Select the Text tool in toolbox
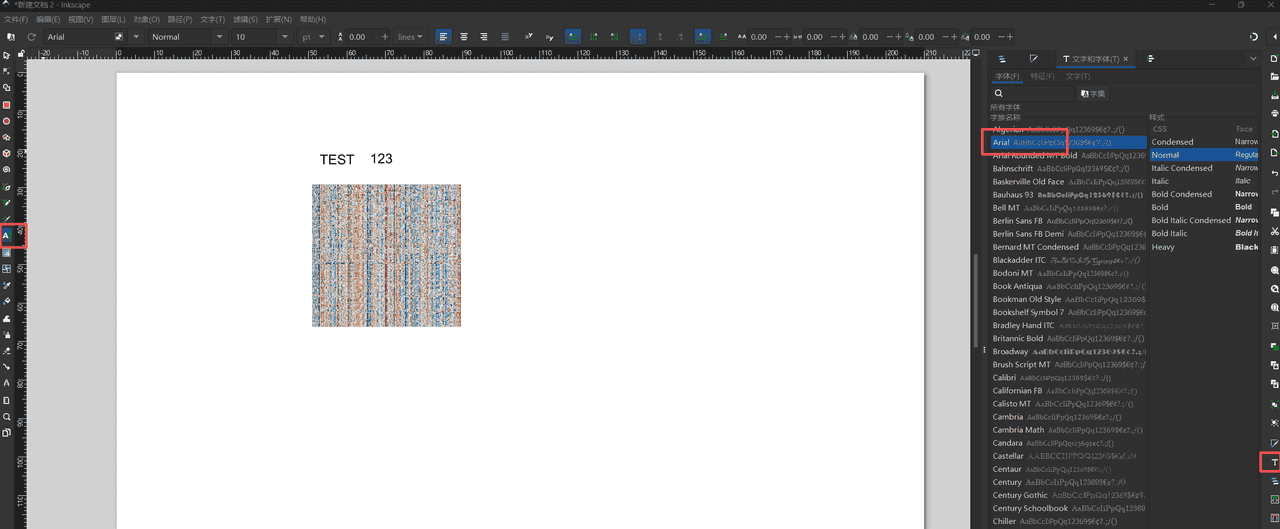 6,236
